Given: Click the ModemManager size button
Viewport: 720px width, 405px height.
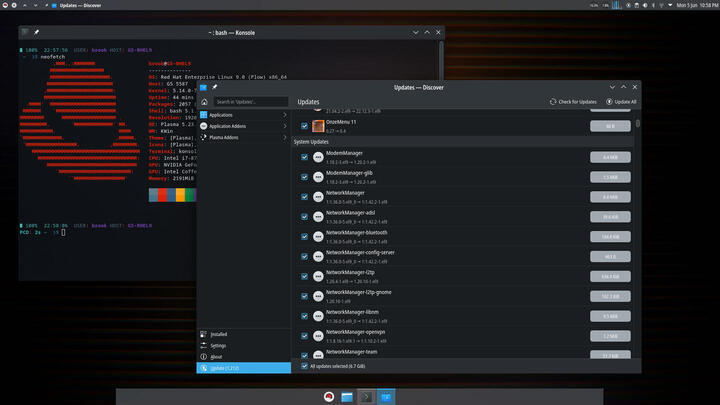Looking at the screenshot, I should pyautogui.click(x=610, y=157).
